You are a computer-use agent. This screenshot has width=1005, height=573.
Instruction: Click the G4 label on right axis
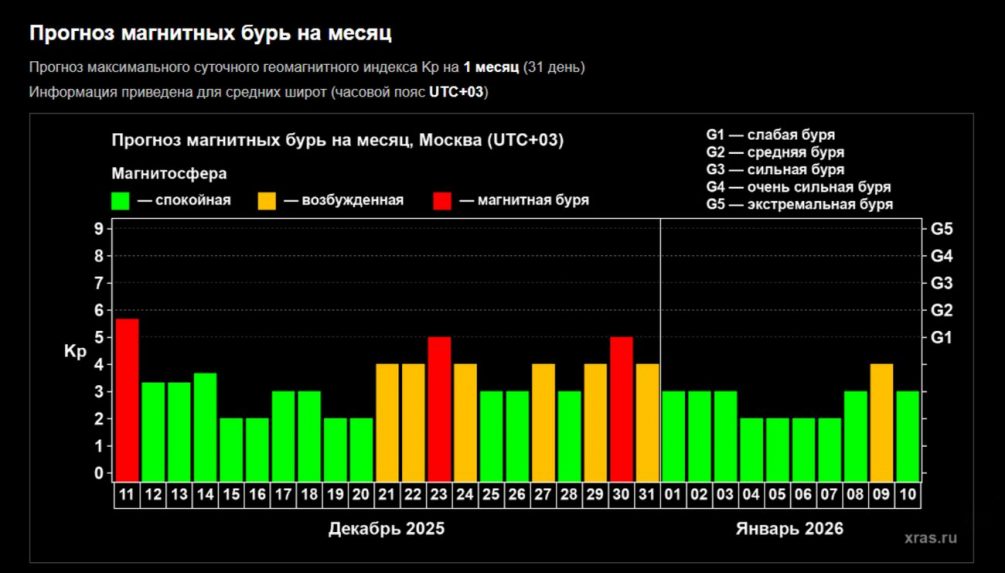pos(942,256)
